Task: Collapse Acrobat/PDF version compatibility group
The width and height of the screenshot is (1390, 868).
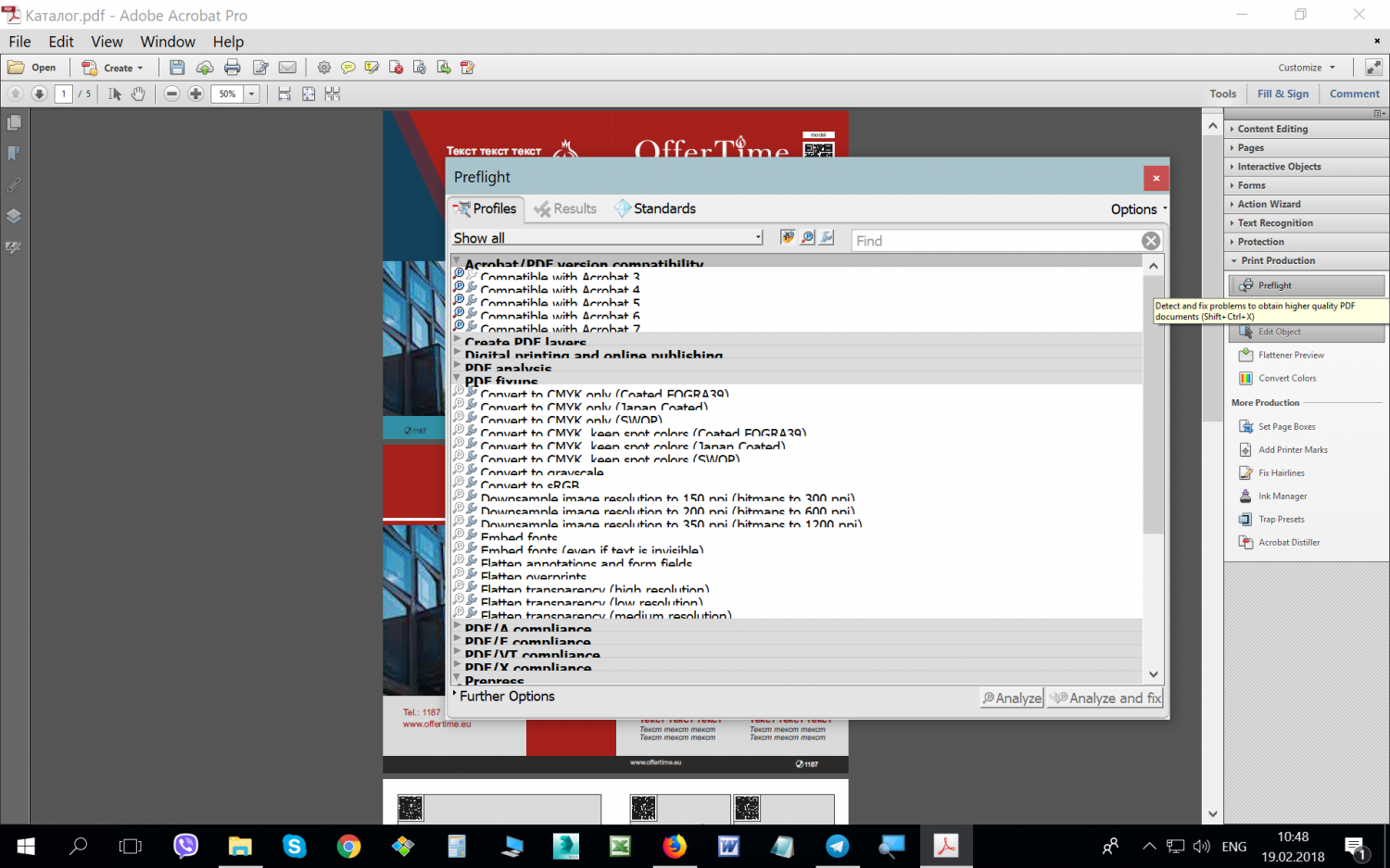Action: pos(457,263)
